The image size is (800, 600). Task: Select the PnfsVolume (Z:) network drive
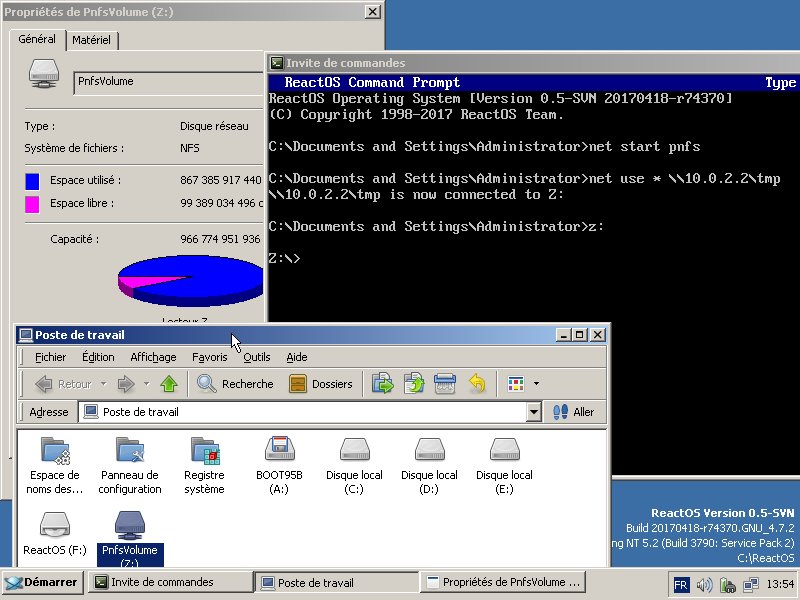pos(130,538)
